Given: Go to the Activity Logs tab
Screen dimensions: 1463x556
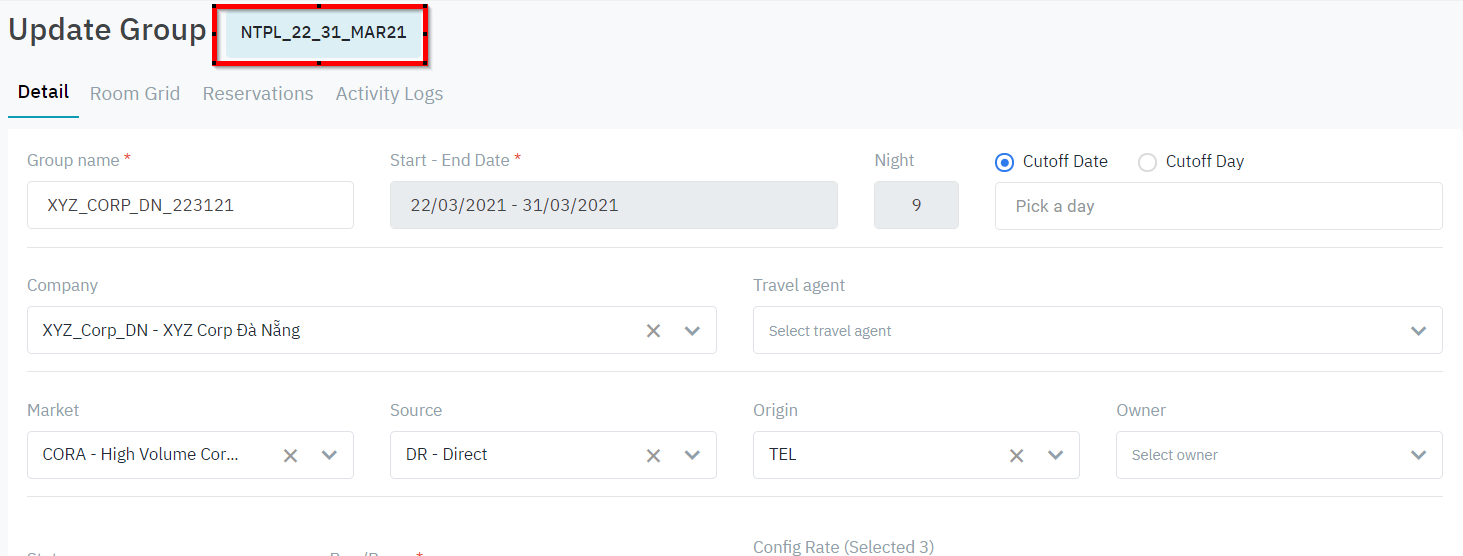Looking at the screenshot, I should click(x=389, y=94).
